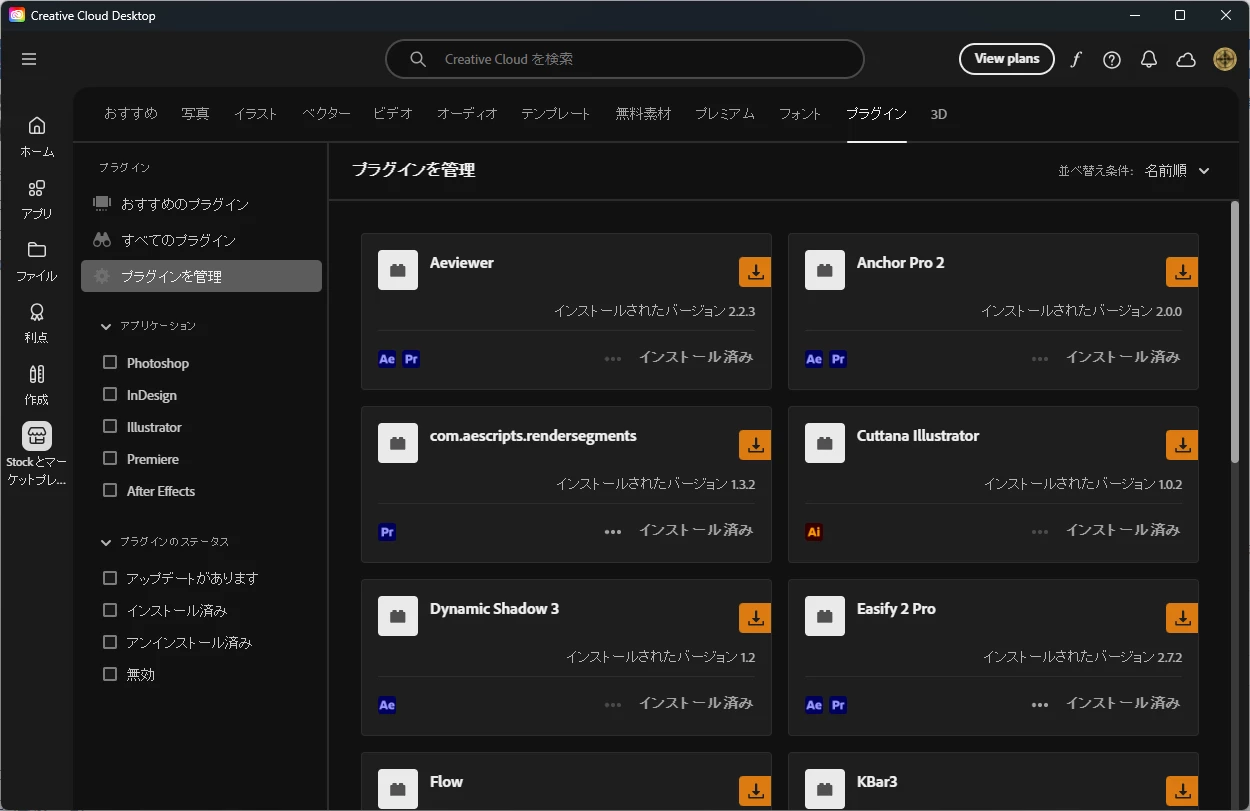Open Files (ファイル) in sidebar
The width and height of the screenshot is (1250, 811).
point(37,261)
